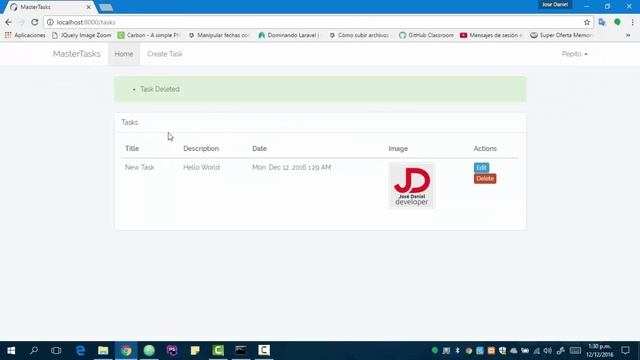Click the Delete button for New Task

coord(485,179)
